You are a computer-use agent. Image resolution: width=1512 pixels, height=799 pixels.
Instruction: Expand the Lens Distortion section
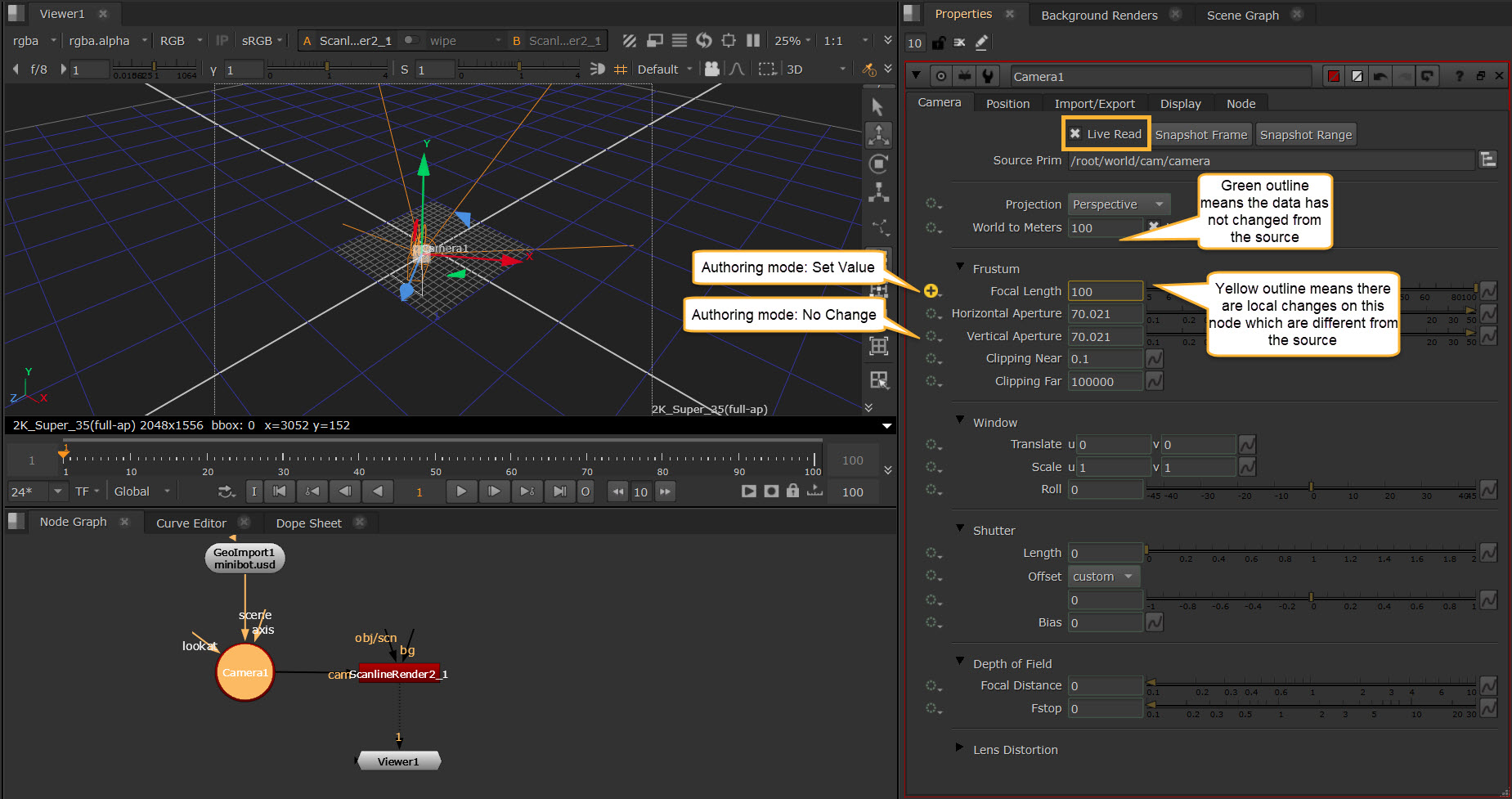[x=960, y=748]
